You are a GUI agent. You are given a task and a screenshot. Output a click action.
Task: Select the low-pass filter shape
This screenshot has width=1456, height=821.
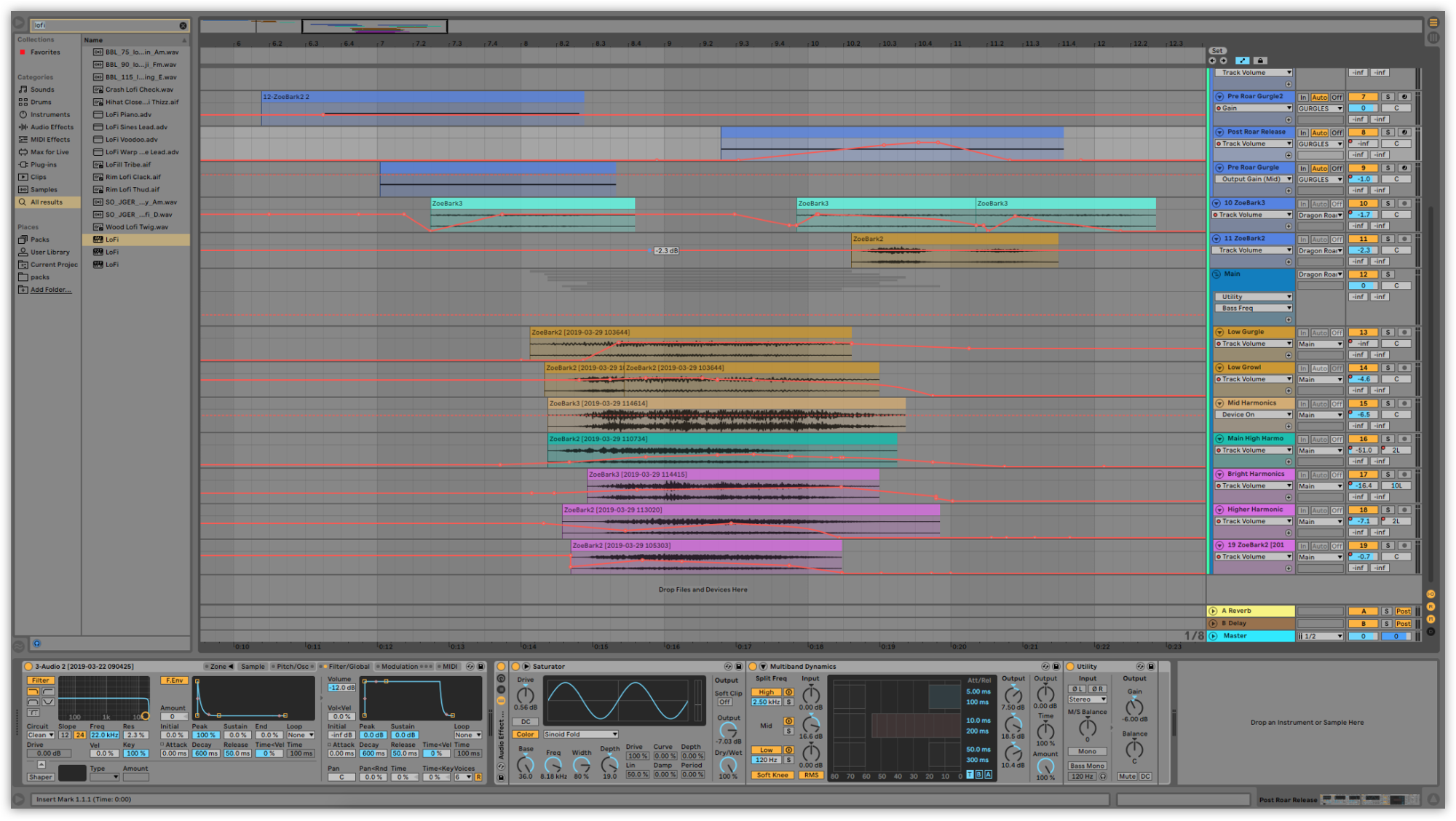coord(33,691)
